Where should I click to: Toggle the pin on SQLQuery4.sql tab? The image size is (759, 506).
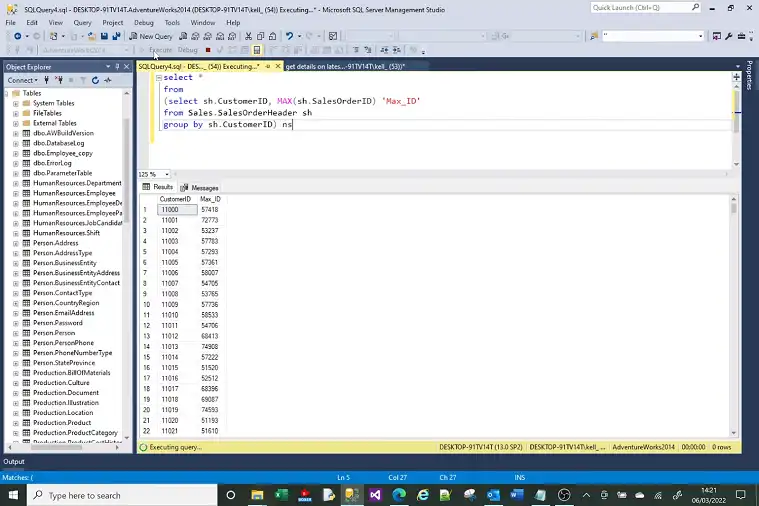pyautogui.click(x=268, y=66)
